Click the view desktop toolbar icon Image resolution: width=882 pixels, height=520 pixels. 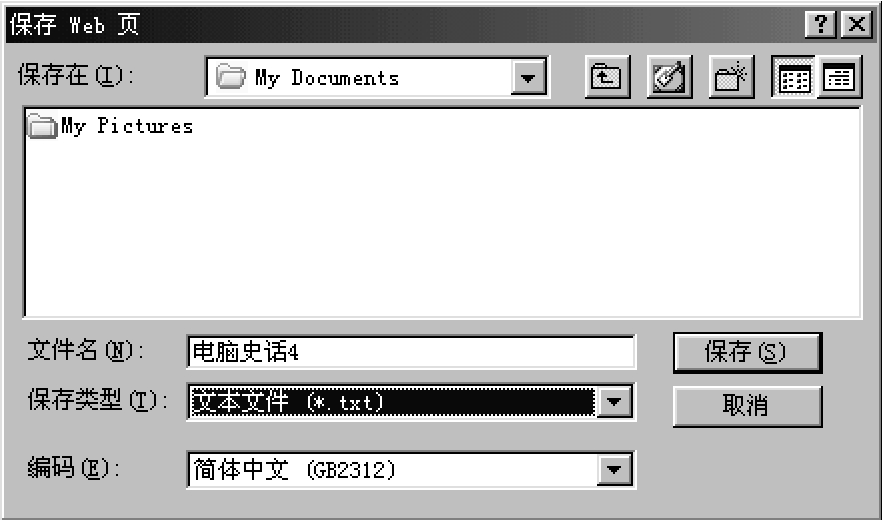click(669, 77)
